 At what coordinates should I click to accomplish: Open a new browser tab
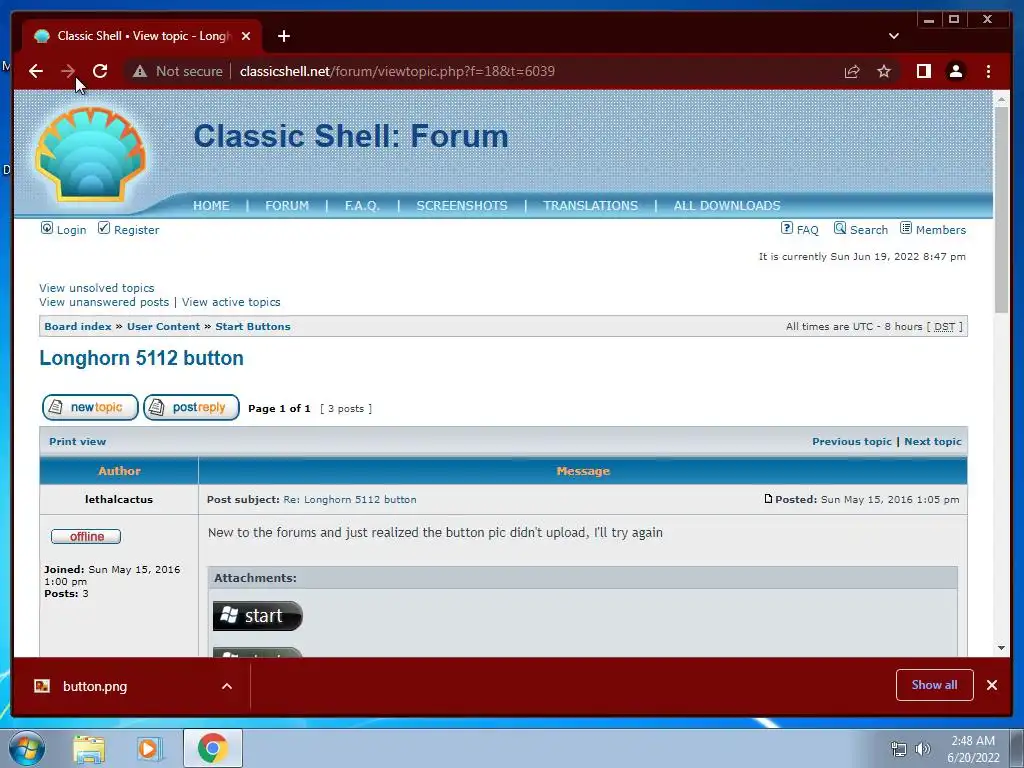pyautogui.click(x=283, y=36)
